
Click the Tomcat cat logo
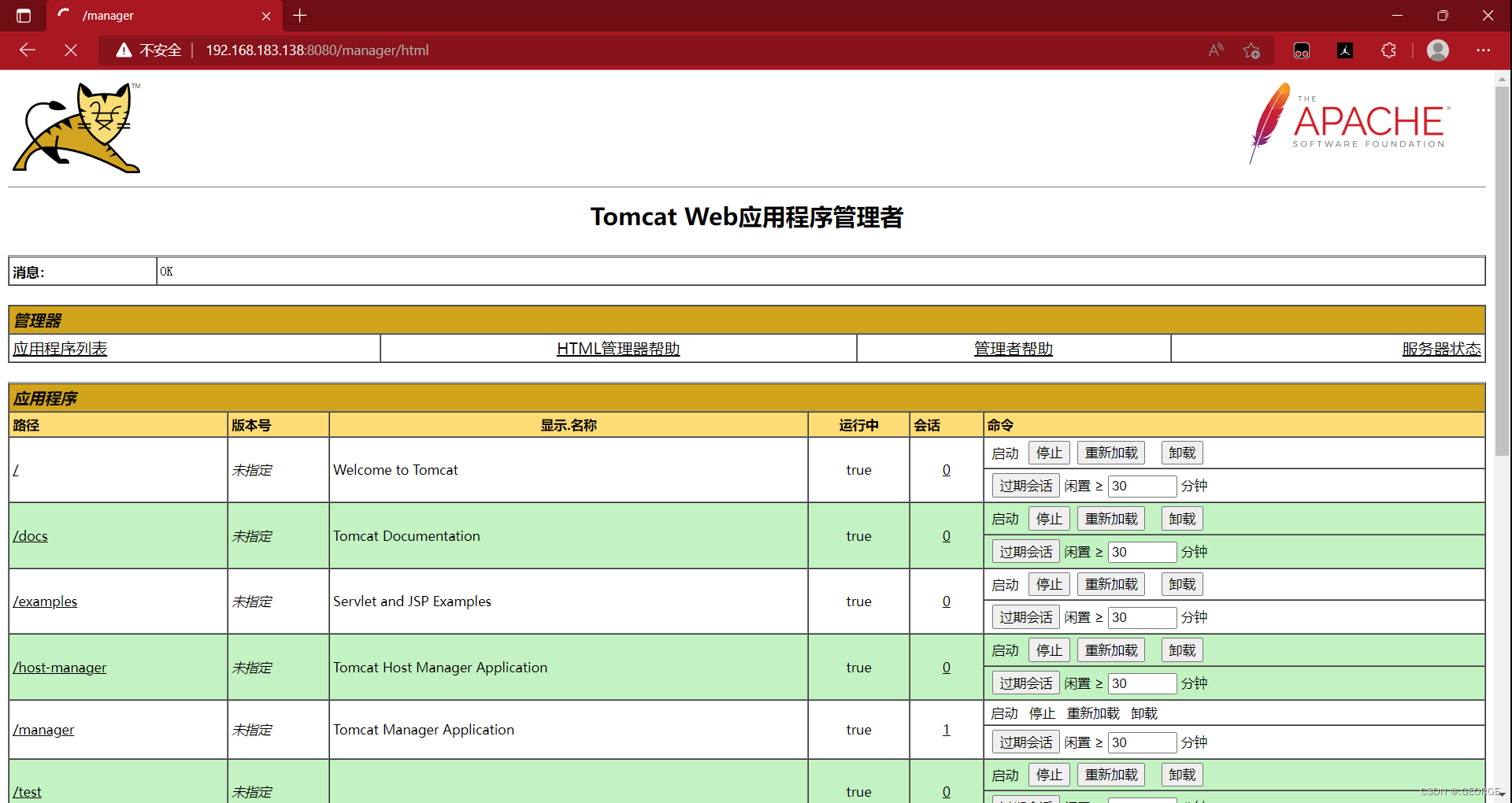(x=76, y=128)
